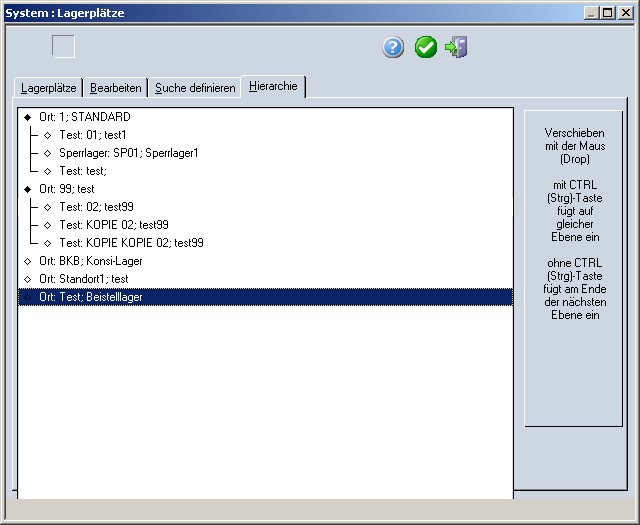
Task: Click the diamond beside 'Test: KOPIE 02; test99'
Action: (x=47, y=225)
